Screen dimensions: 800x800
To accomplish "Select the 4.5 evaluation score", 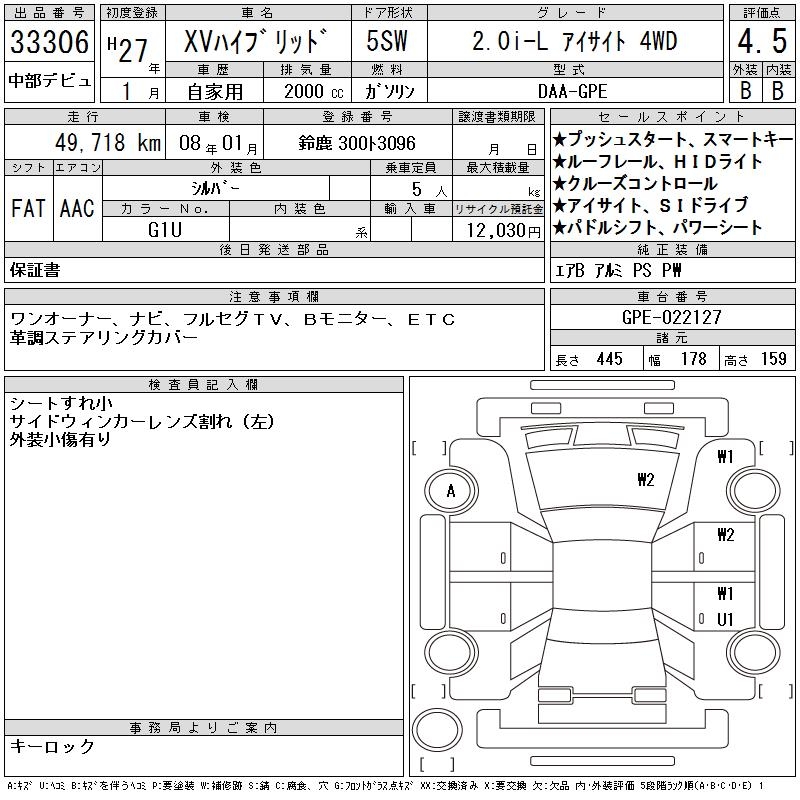I will 761,43.
